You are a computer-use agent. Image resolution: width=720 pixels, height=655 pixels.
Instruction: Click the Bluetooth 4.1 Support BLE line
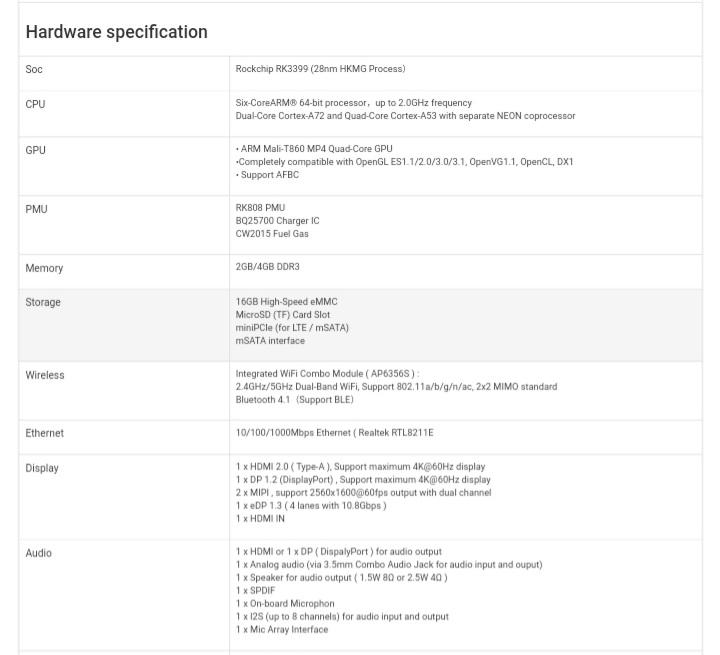[x=294, y=400]
